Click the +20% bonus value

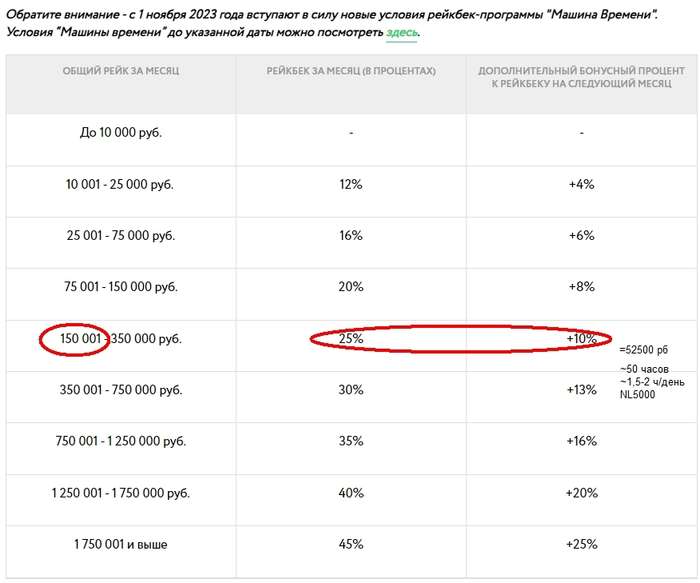[581, 493]
